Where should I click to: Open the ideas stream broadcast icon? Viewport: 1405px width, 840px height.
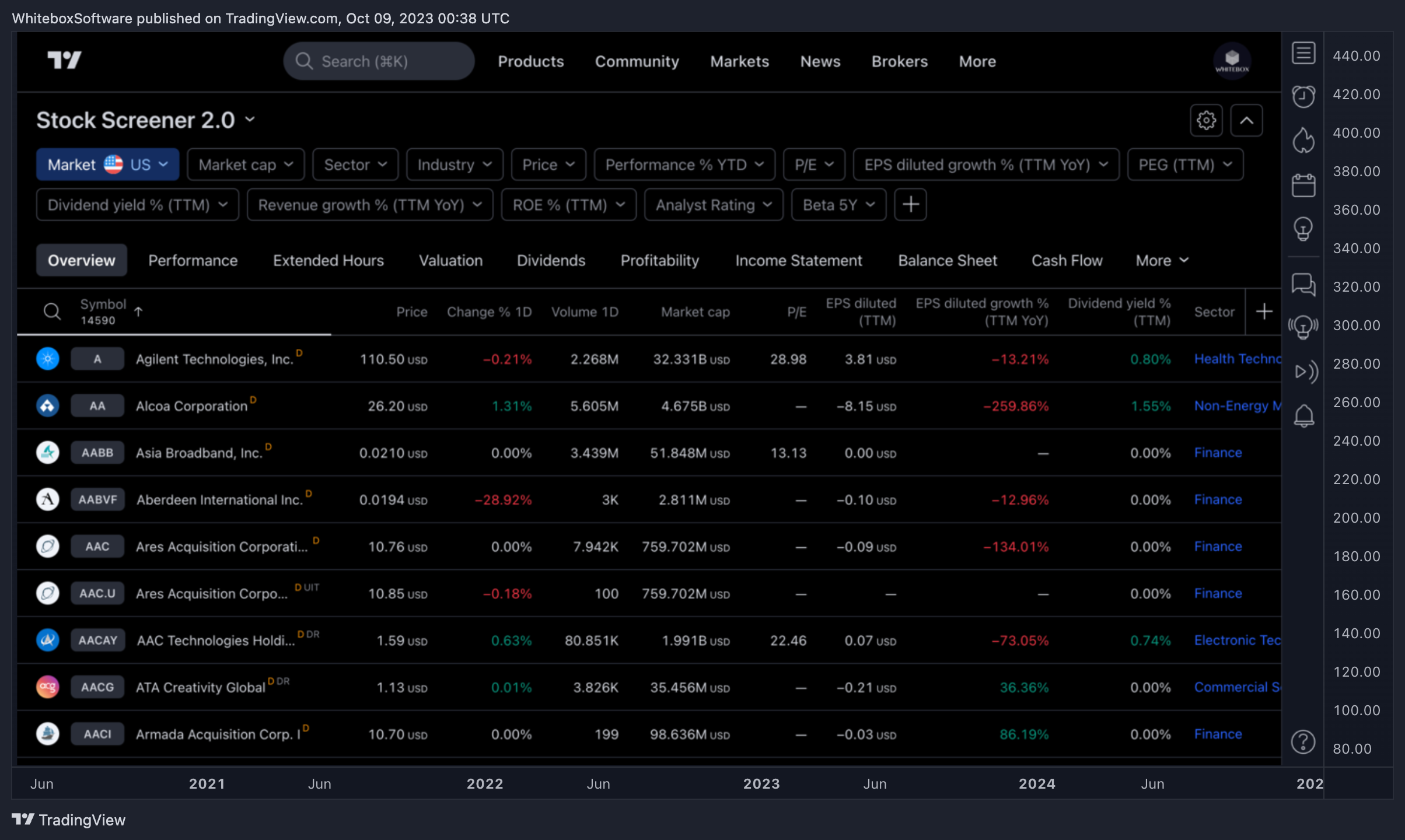(1303, 327)
